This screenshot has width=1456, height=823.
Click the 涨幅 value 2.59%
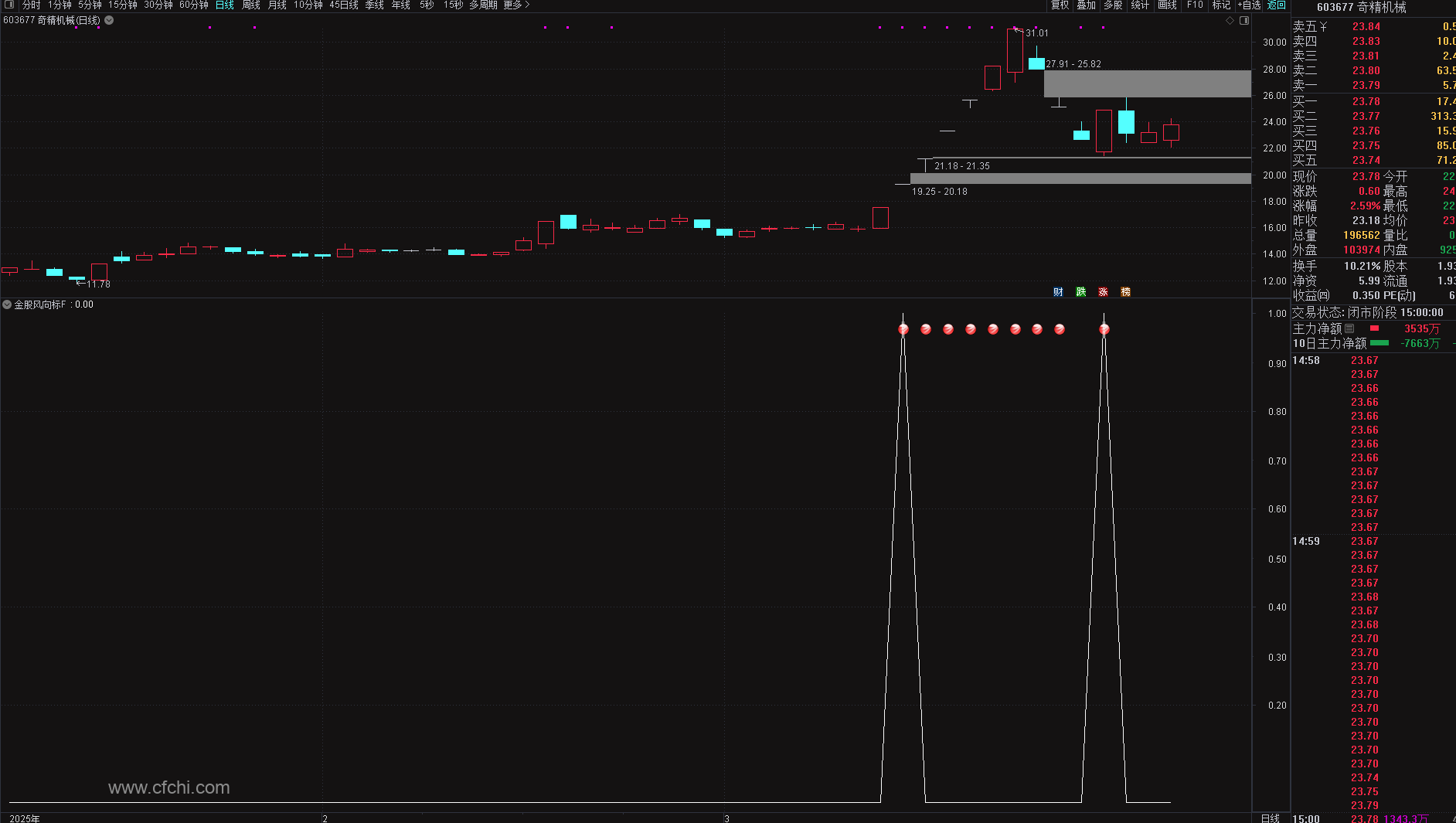tap(1365, 206)
